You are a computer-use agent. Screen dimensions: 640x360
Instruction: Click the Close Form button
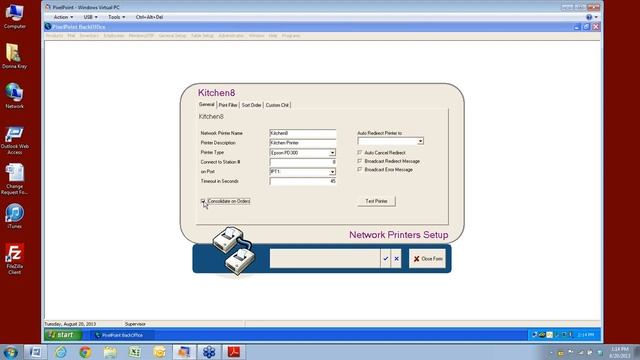click(x=427, y=259)
